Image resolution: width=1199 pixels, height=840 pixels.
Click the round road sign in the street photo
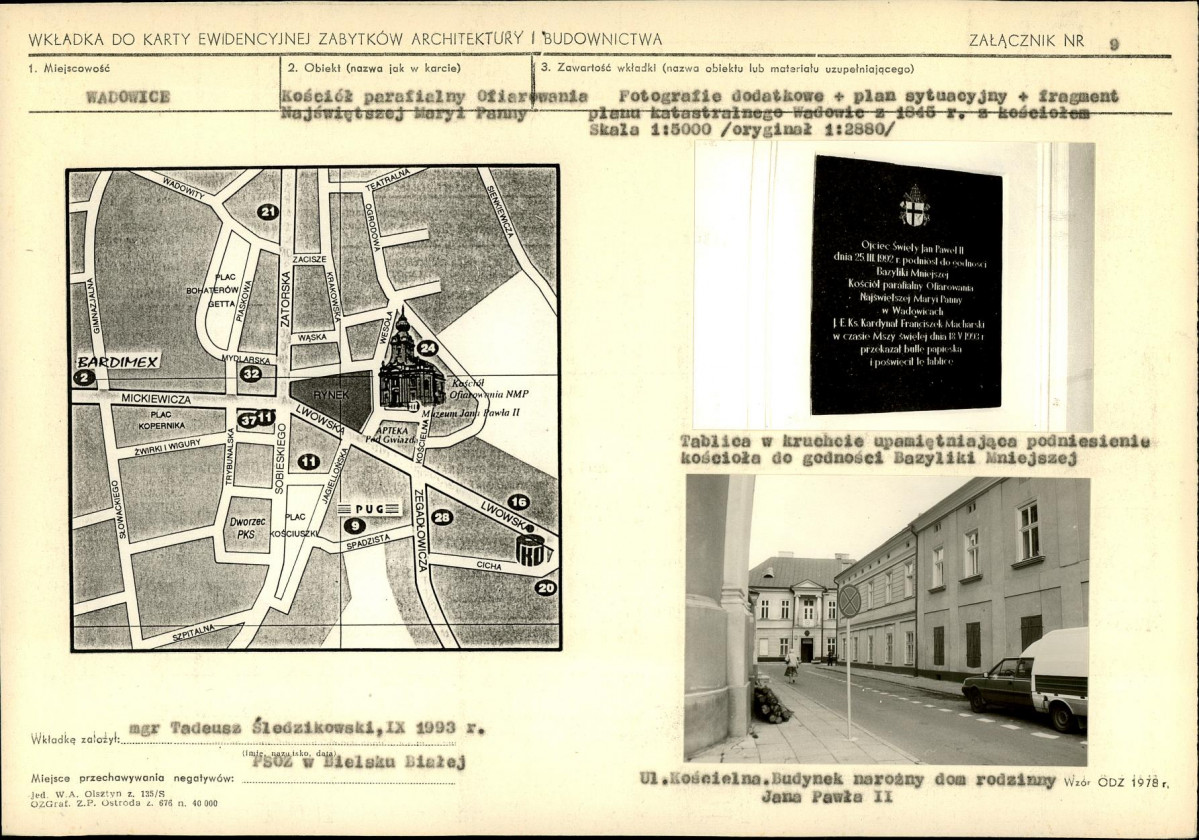pos(849,601)
